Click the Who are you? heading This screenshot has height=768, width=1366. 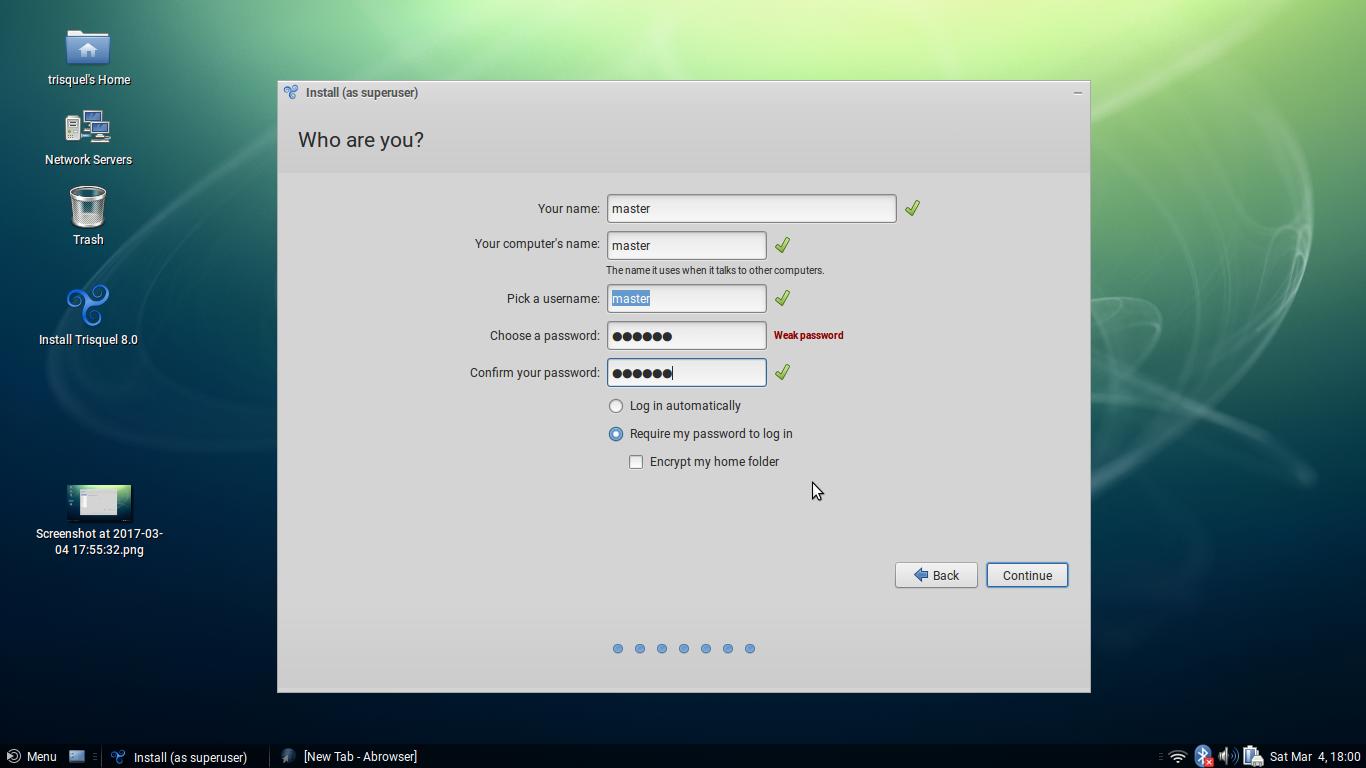pyautogui.click(x=361, y=140)
